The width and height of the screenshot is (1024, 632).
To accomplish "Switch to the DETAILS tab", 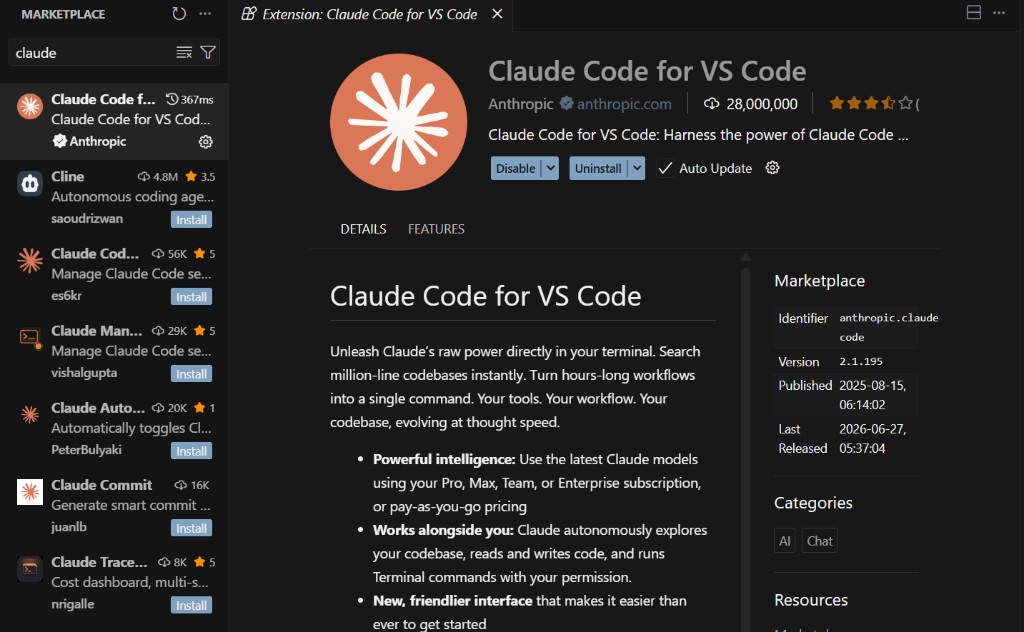I will [363, 229].
